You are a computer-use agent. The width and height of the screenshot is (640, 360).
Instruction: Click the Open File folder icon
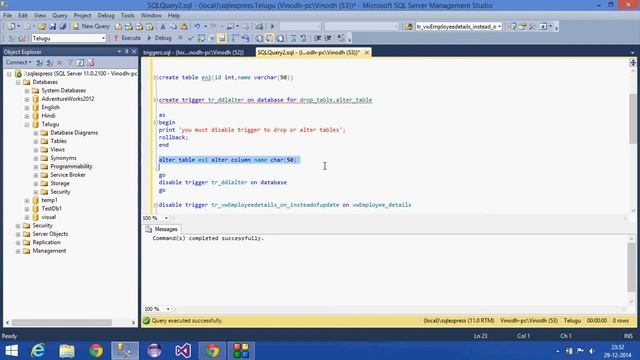[42, 27]
